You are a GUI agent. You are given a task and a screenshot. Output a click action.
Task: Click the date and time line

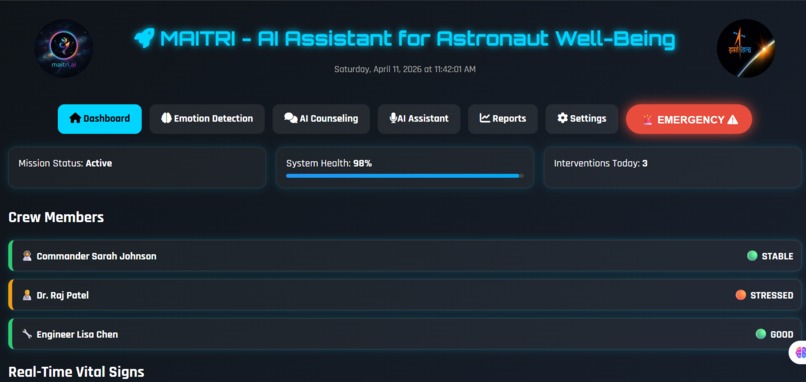pyautogui.click(x=405, y=69)
